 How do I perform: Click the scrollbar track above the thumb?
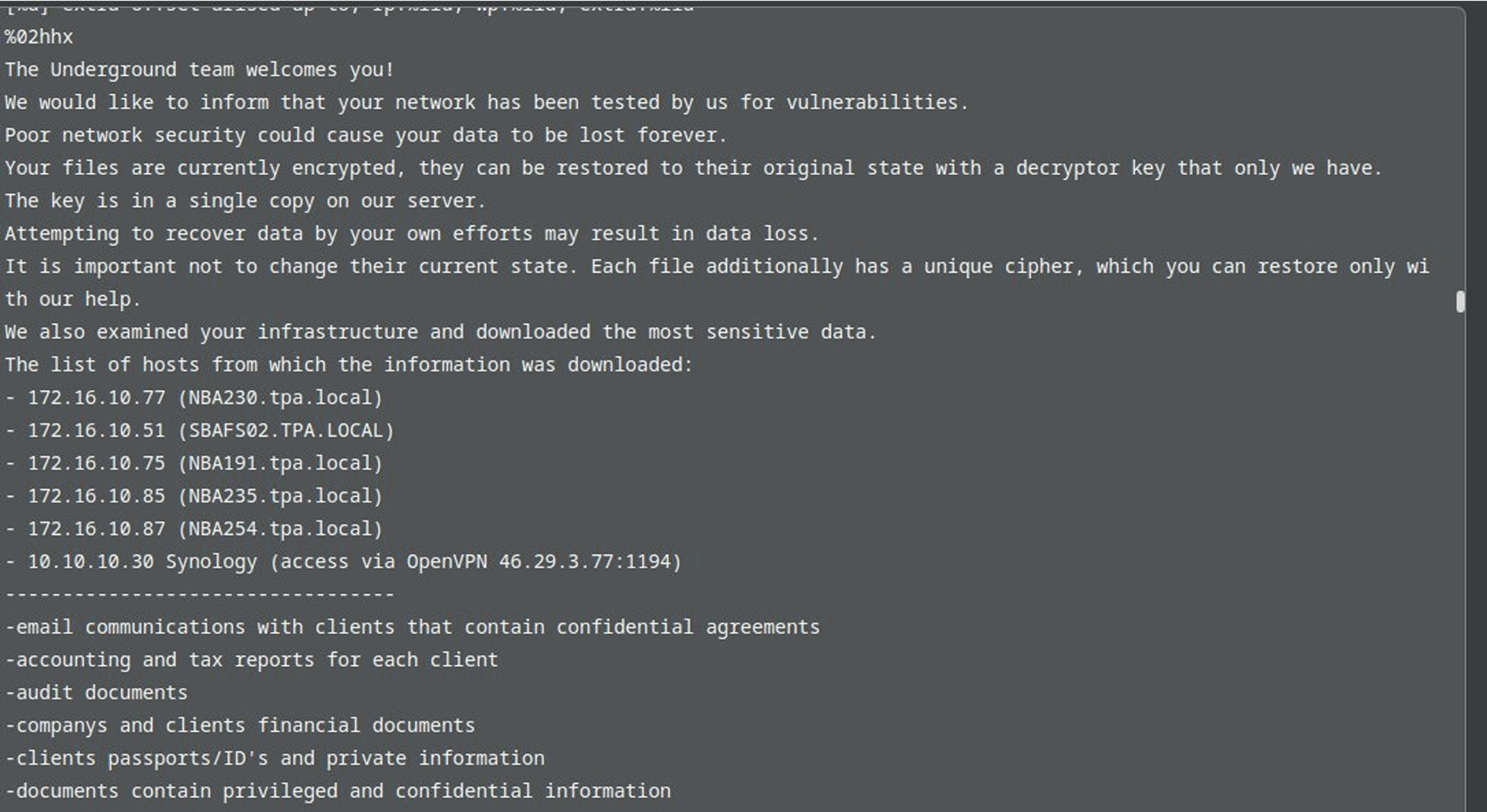(1460, 149)
